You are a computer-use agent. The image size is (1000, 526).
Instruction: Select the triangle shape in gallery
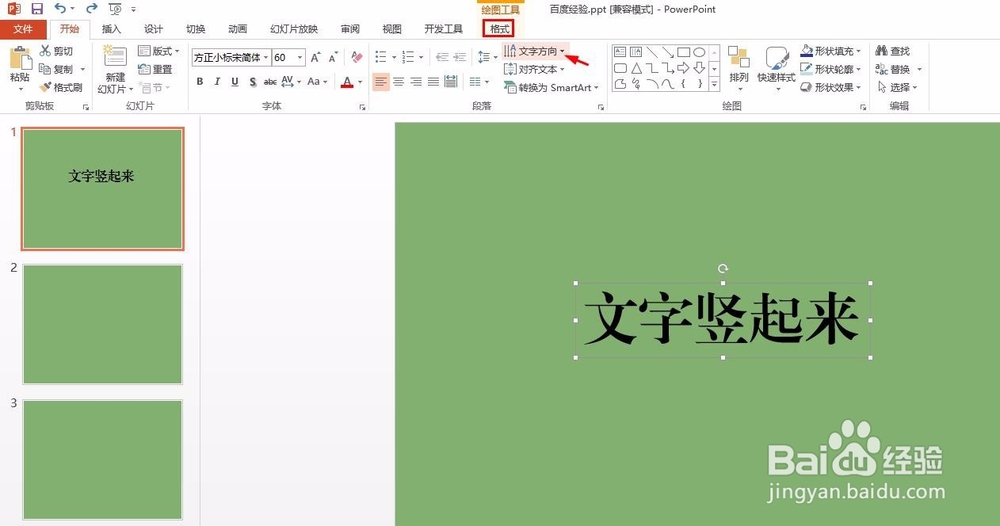pyautogui.click(x=636, y=68)
